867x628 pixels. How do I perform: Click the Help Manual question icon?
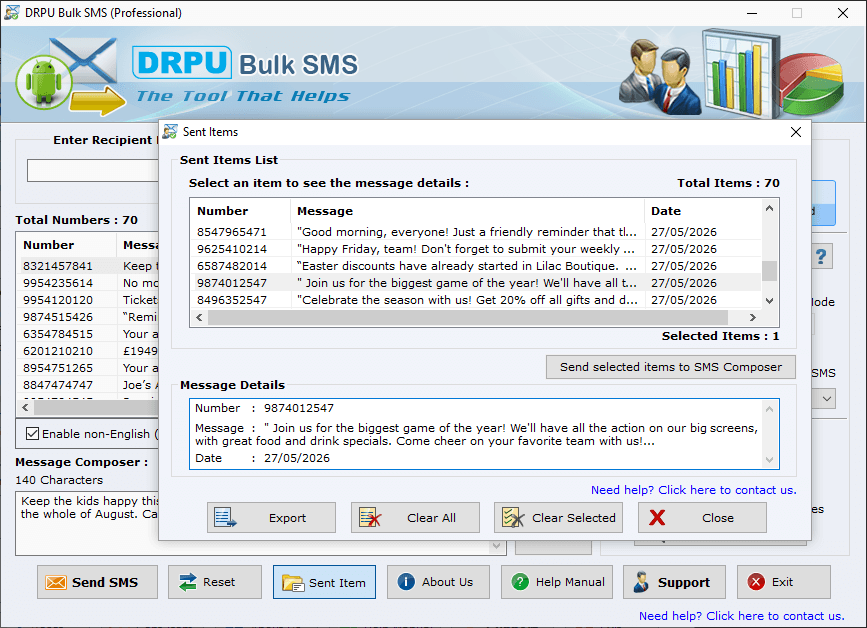pos(520,582)
